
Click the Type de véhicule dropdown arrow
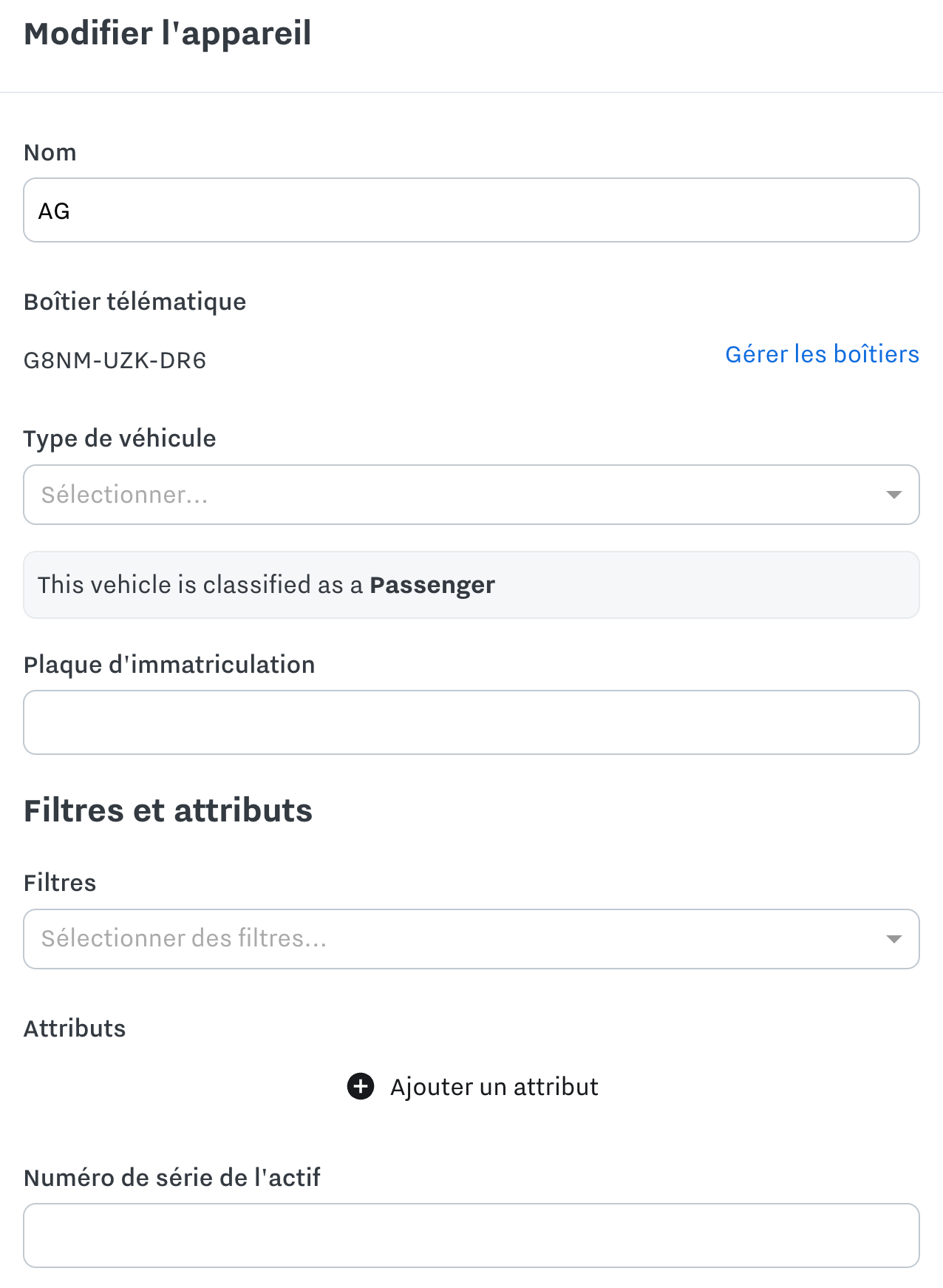(x=893, y=495)
